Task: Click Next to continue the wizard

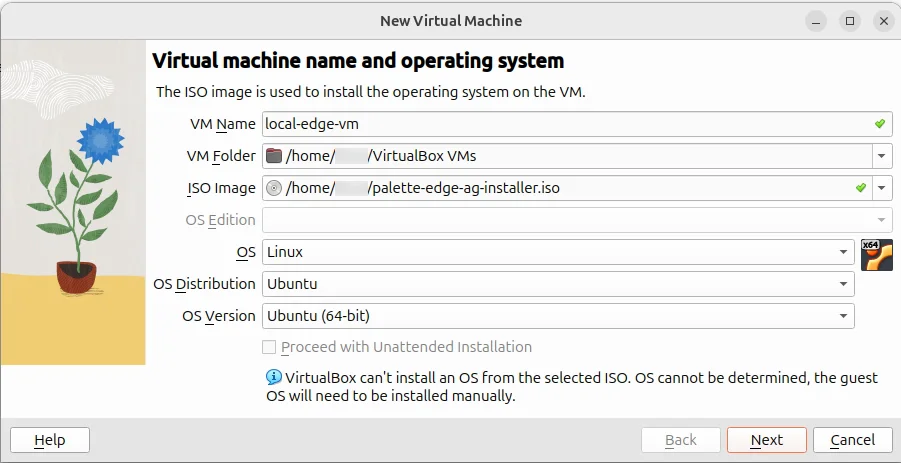Action: pyautogui.click(x=767, y=440)
